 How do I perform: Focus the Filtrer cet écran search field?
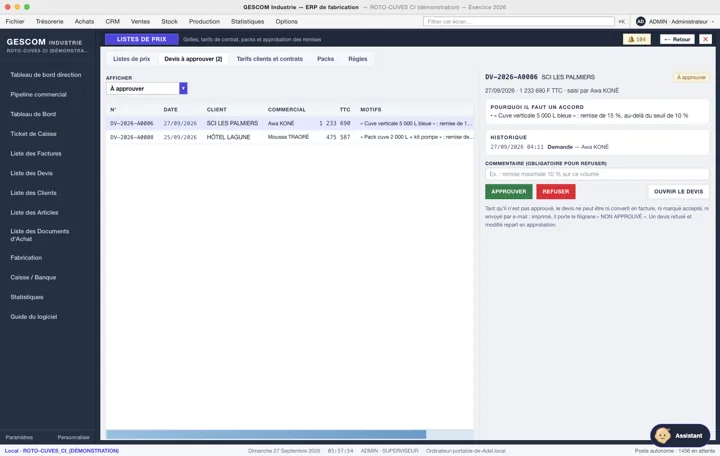coord(518,22)
